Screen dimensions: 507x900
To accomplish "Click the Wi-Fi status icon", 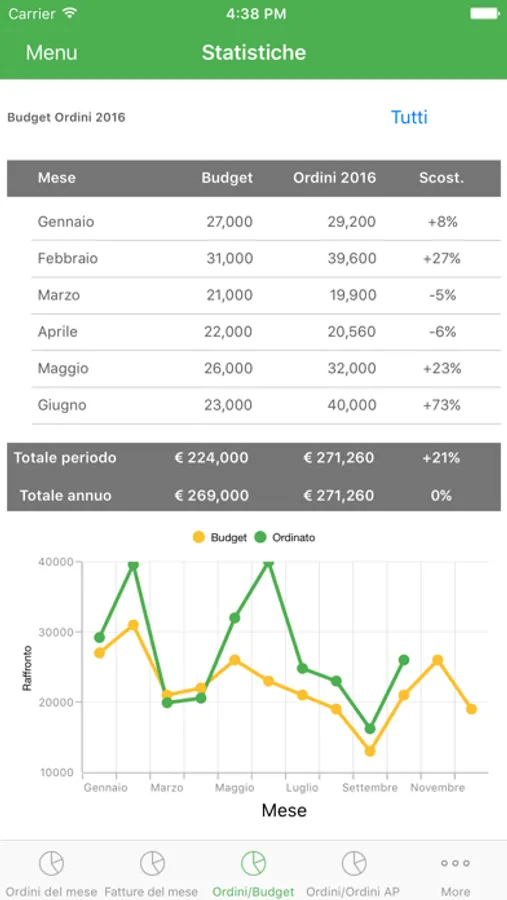I will [x=70, y=14].
